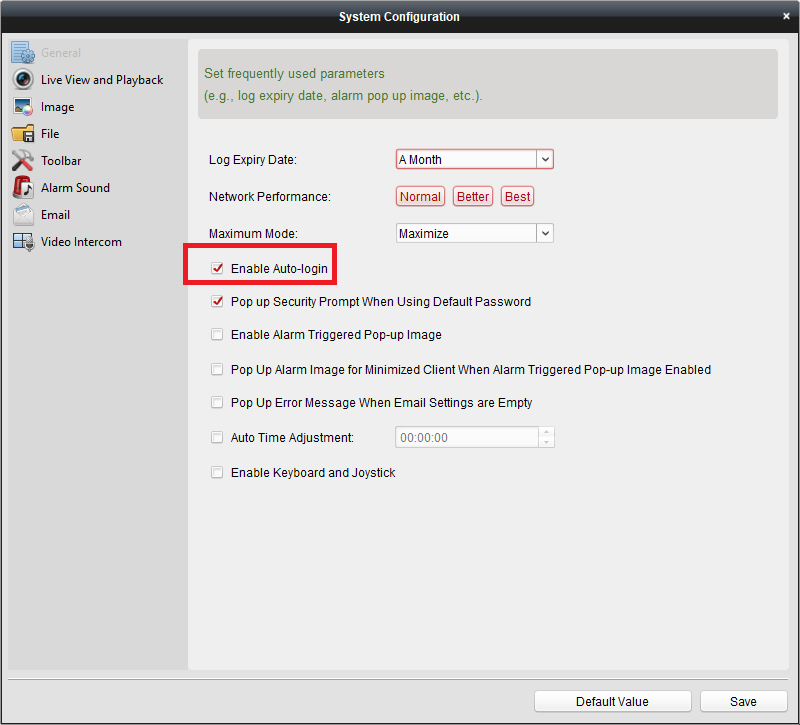Image resolution: width=800 pixels, height=725 pixels.
Task: Enable Alarm Triggered Pop-up Image checkbox
Action: click(217, 335)
